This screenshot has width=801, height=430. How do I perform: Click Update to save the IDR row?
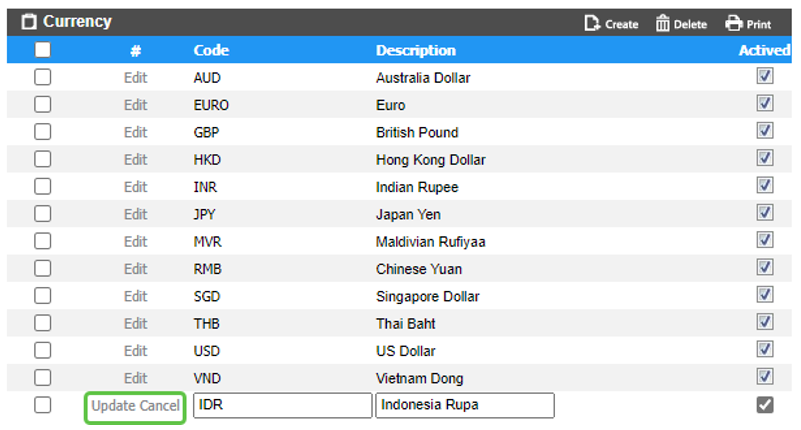tap(113, 405)
